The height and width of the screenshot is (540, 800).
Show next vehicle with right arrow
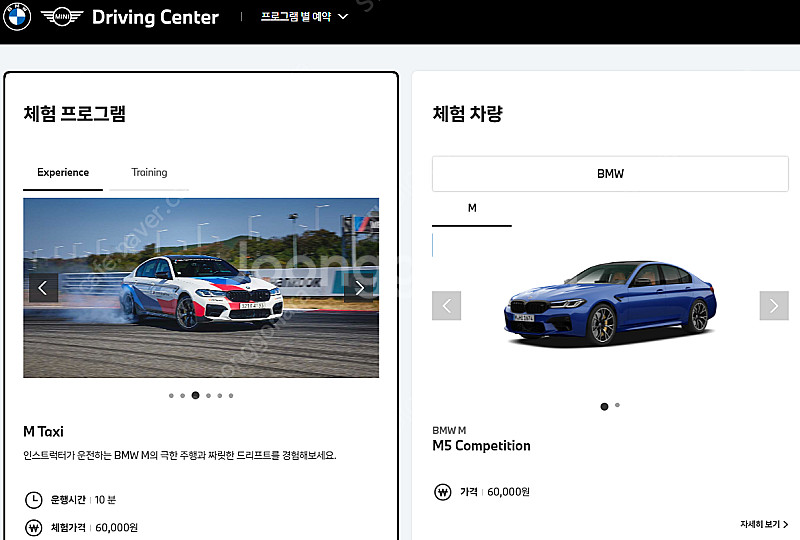pos(774,306)
